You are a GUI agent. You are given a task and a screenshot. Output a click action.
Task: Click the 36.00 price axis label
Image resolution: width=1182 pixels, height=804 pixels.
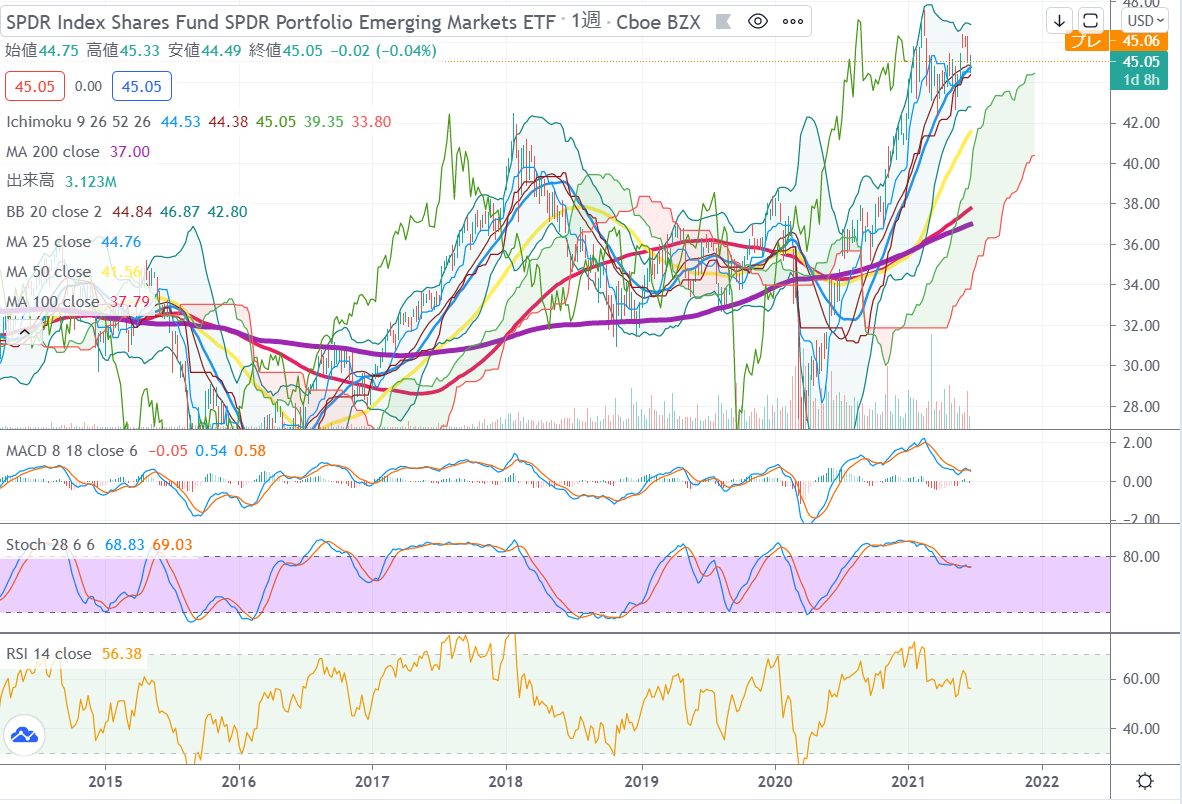[1141, 244]
